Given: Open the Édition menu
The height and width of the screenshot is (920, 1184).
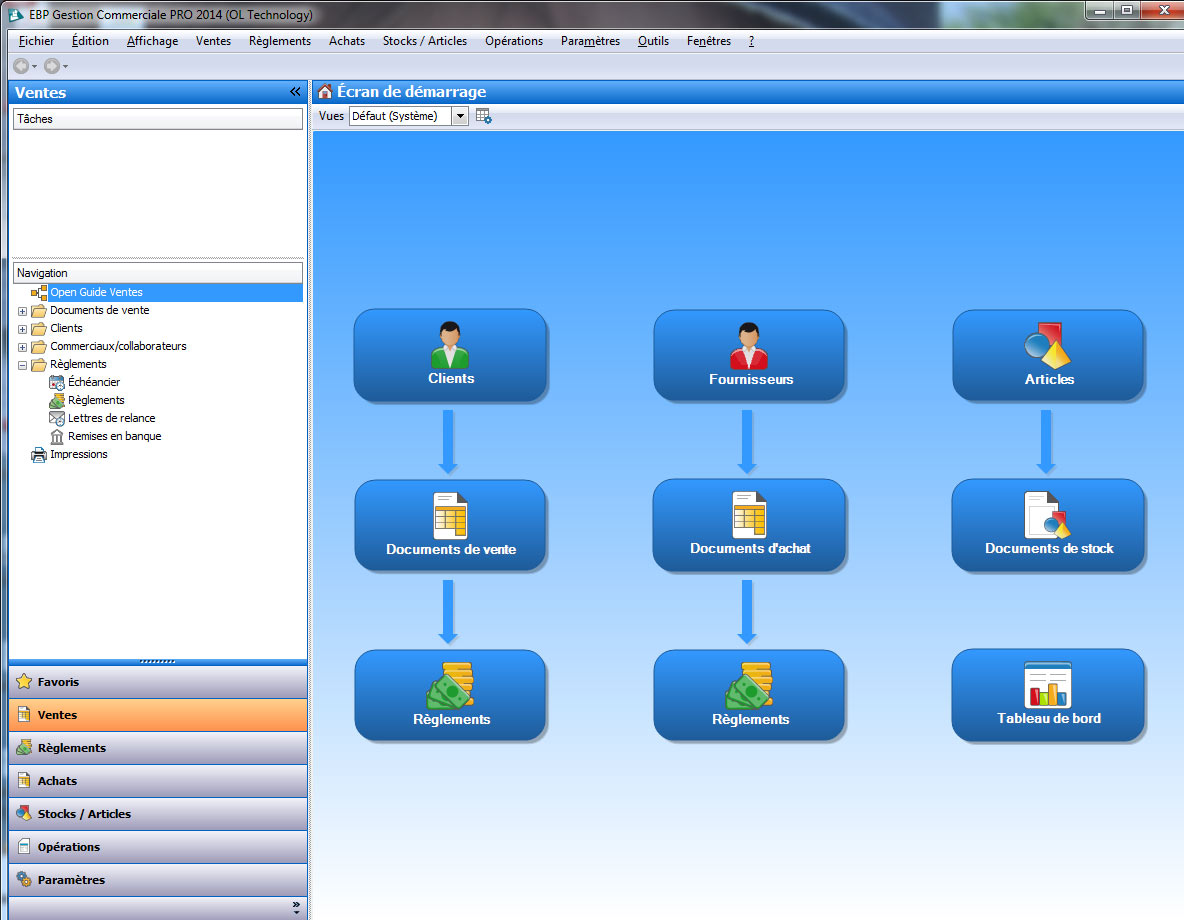Looking at the screenshot, I should (90, 41).
